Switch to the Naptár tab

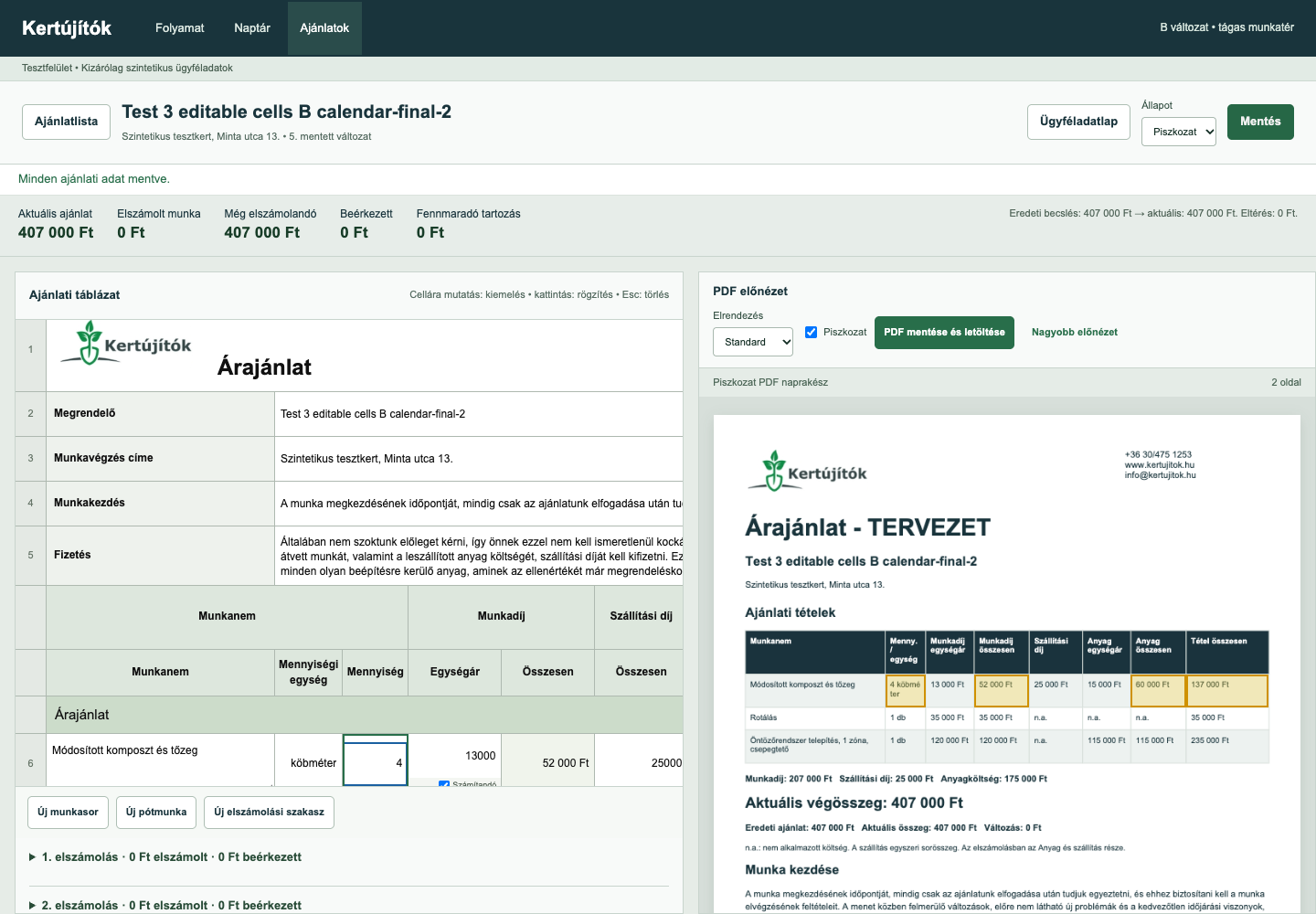point(252,28)
